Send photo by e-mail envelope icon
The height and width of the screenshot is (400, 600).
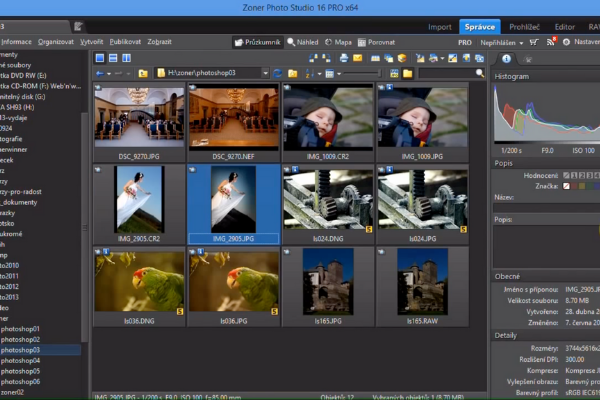pos(357,58)
